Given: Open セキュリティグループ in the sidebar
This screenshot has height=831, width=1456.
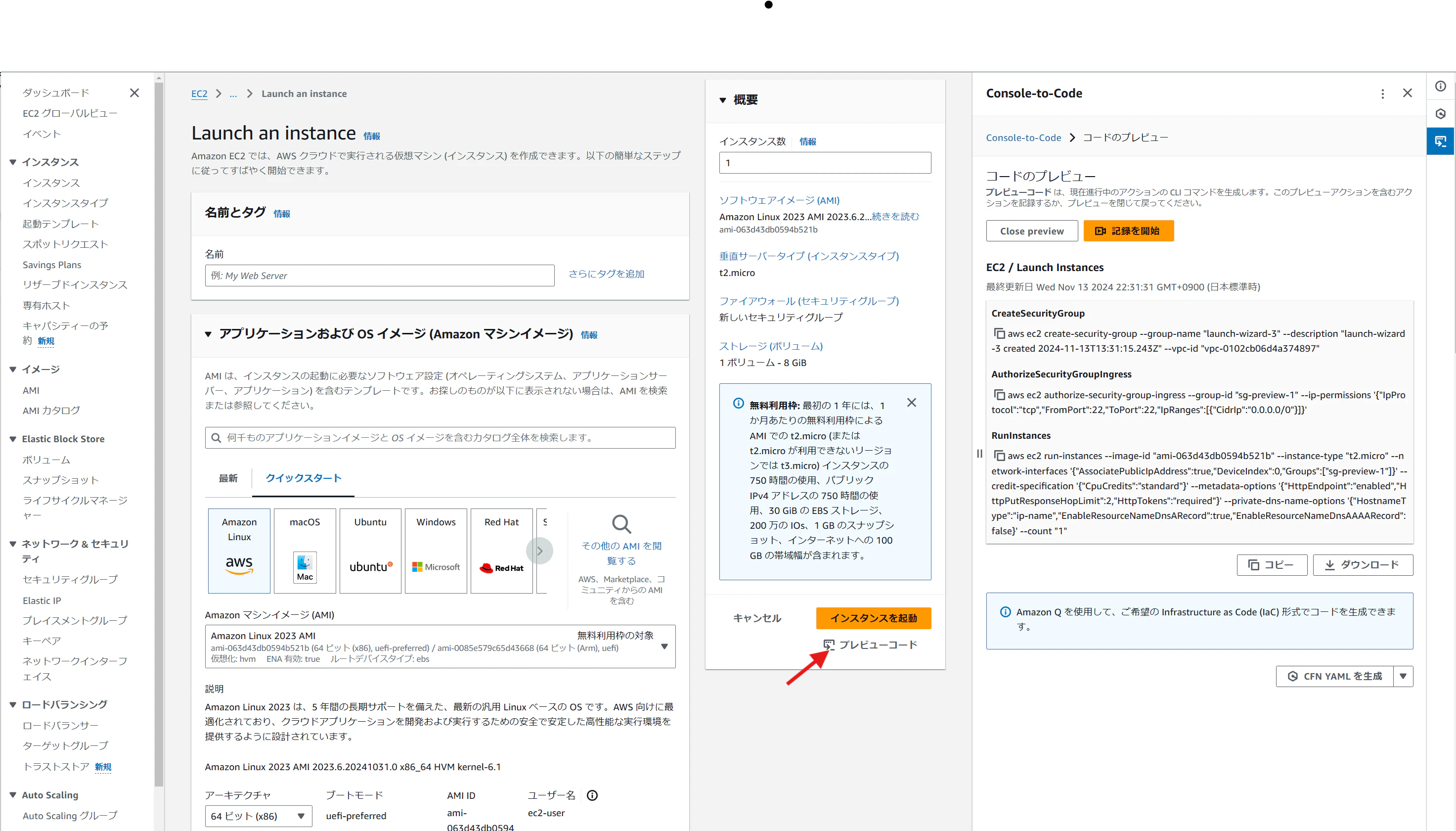Looking at the screenshot, I should (x=70, y=579).
